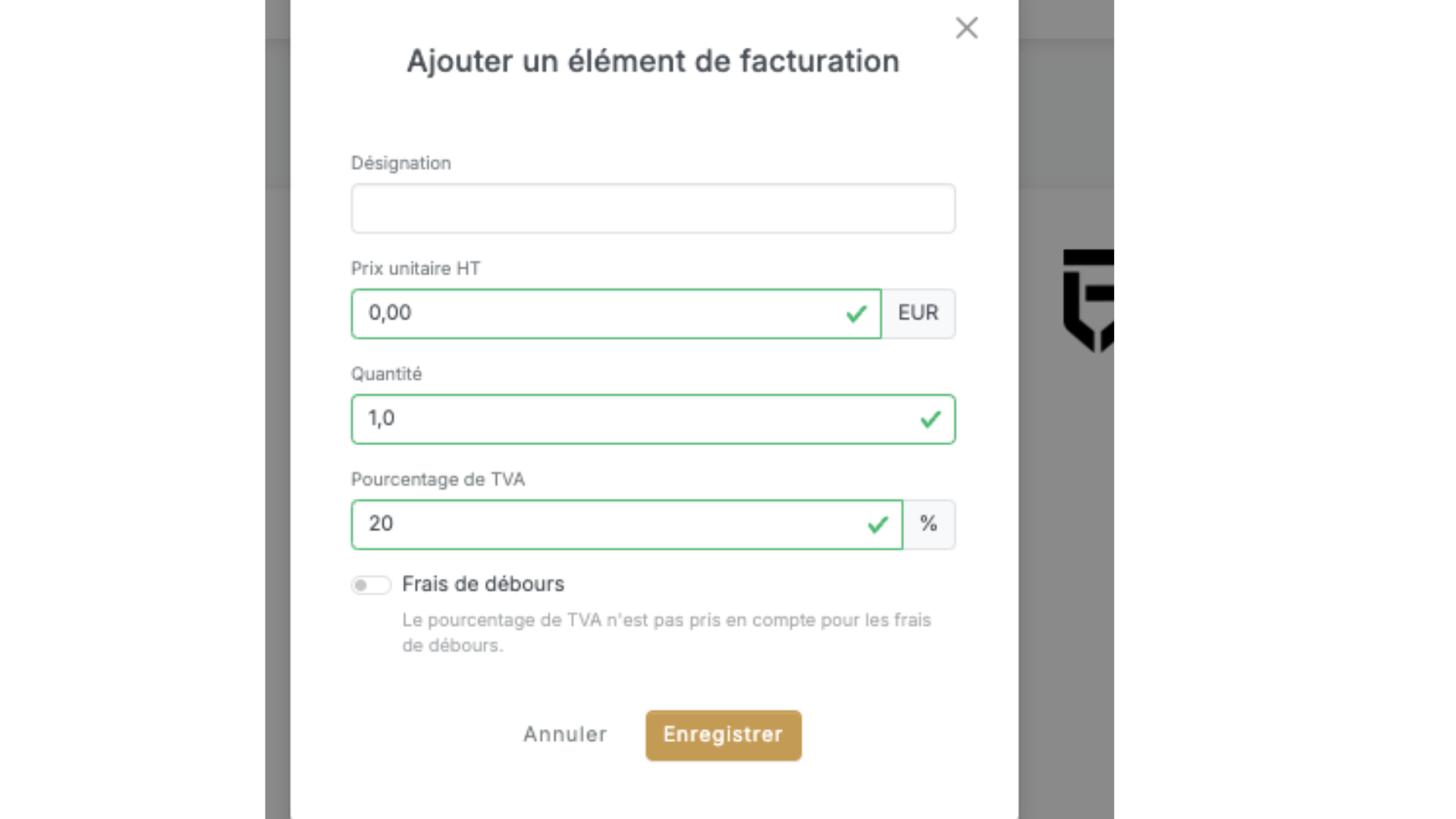The height and width of the screenshot is (819, 1456).
Task: Click the Désignation field label
Action: pos(400,163)
